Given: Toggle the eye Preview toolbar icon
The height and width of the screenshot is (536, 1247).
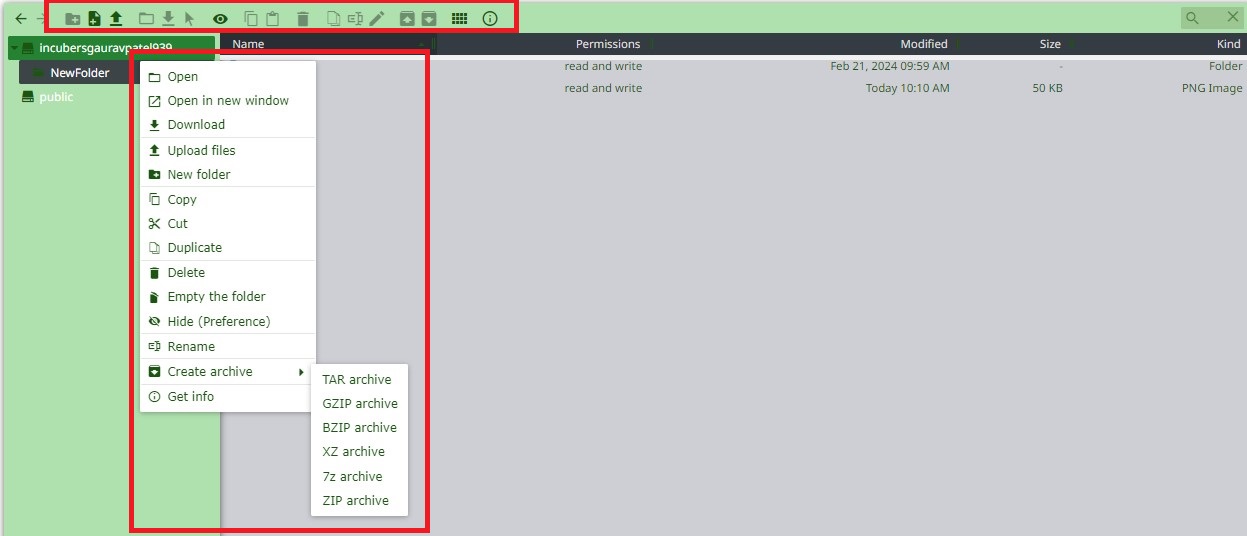Looking at the screenshot, I should point(220,18).
